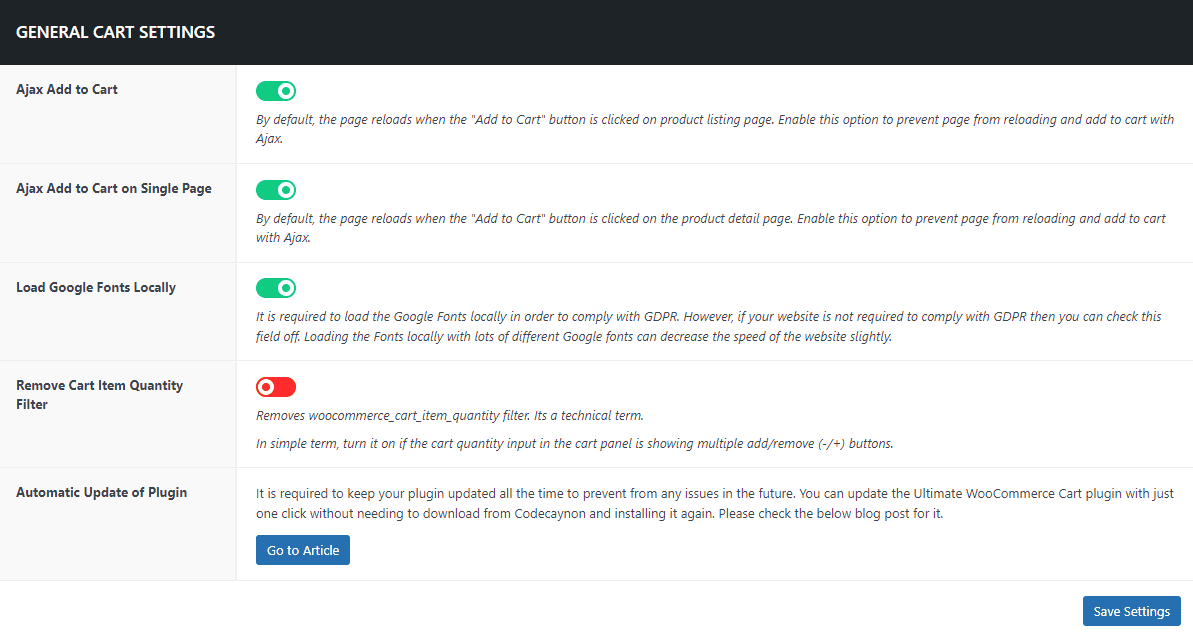The height and width of the screenshot is (632, 1193).
Task: Open the Go to Article button
Action: click(x=303, y=550)
